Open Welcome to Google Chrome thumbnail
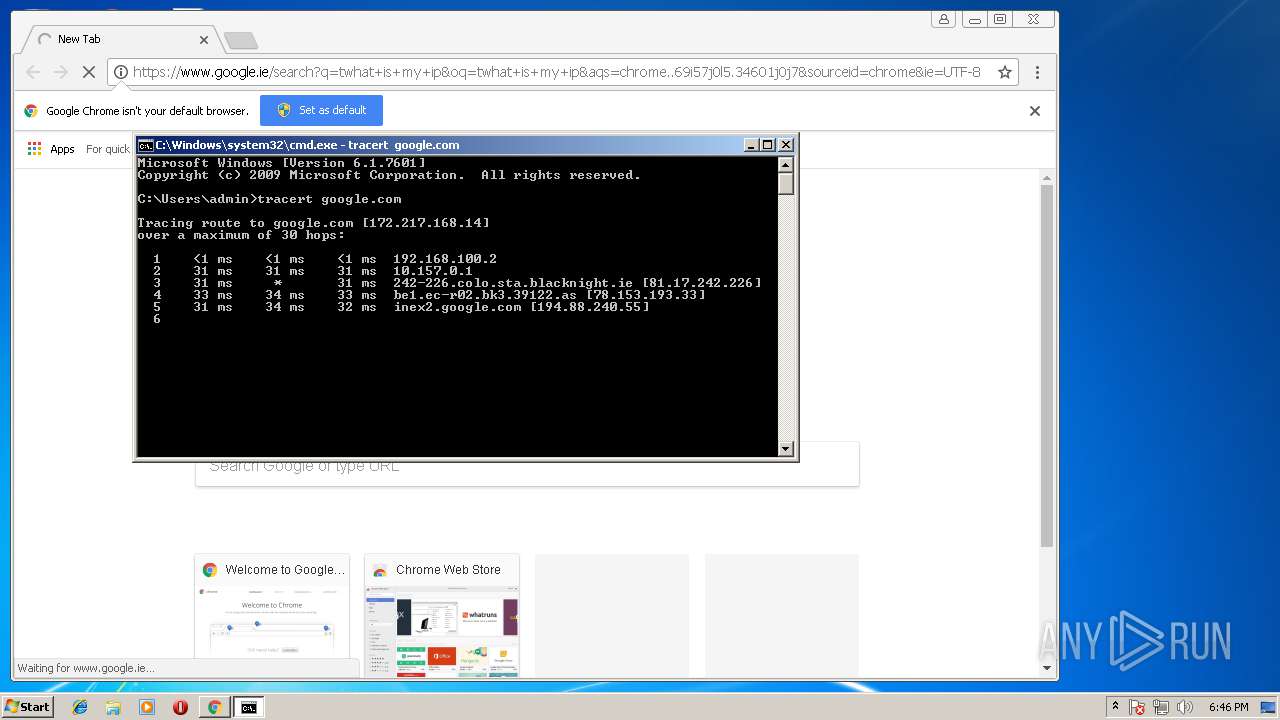Screen dimensions: 1280x720 coord(272,616)
